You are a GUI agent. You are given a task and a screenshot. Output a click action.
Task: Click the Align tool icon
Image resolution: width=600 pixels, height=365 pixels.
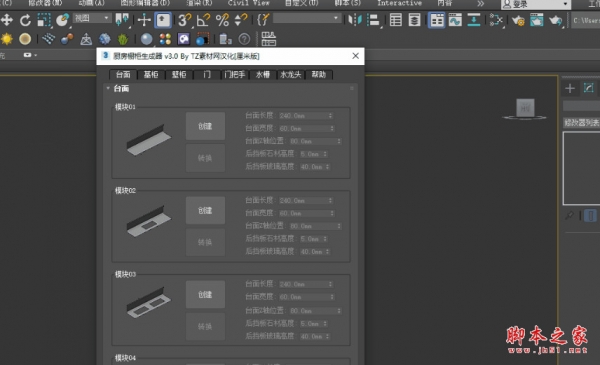(x=373, y=20)
